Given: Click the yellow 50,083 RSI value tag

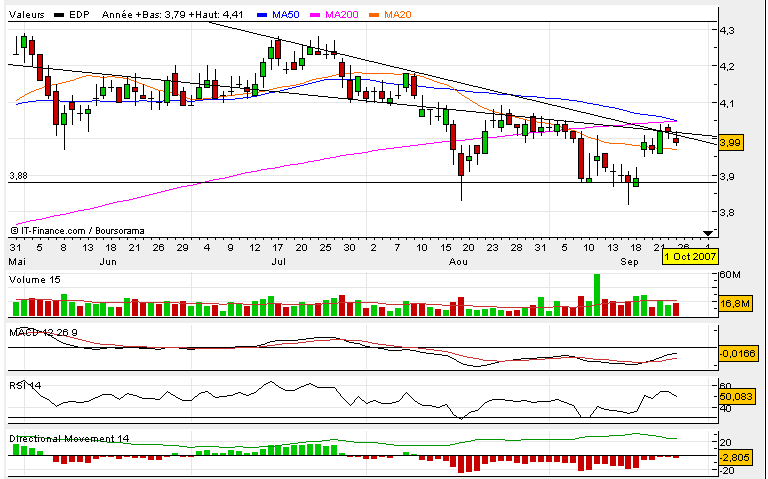Looking at the screenshot, I should (x=736, y=396).
